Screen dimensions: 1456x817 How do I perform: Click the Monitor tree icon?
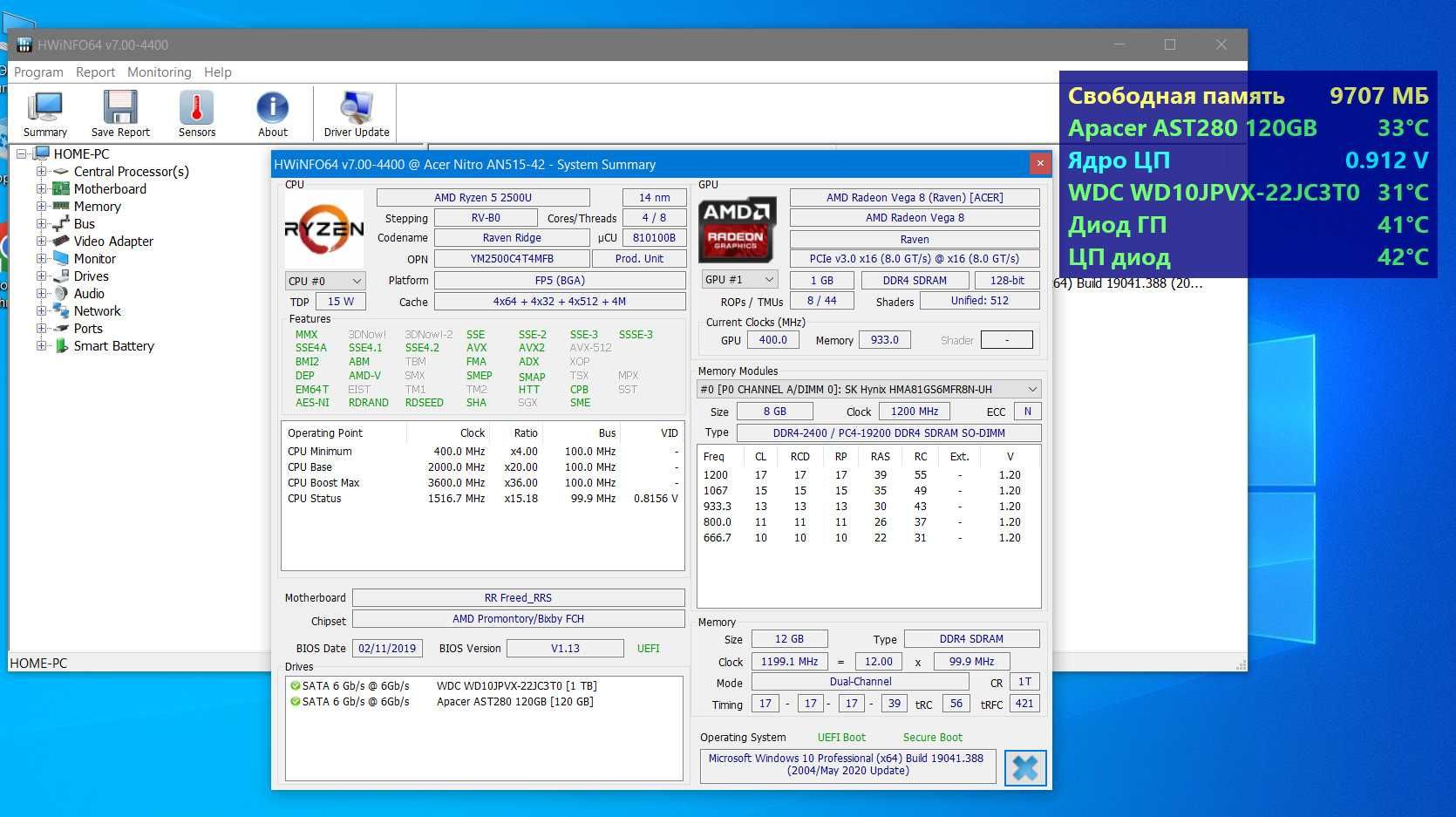pyautogui.click(x=61, y=259)
